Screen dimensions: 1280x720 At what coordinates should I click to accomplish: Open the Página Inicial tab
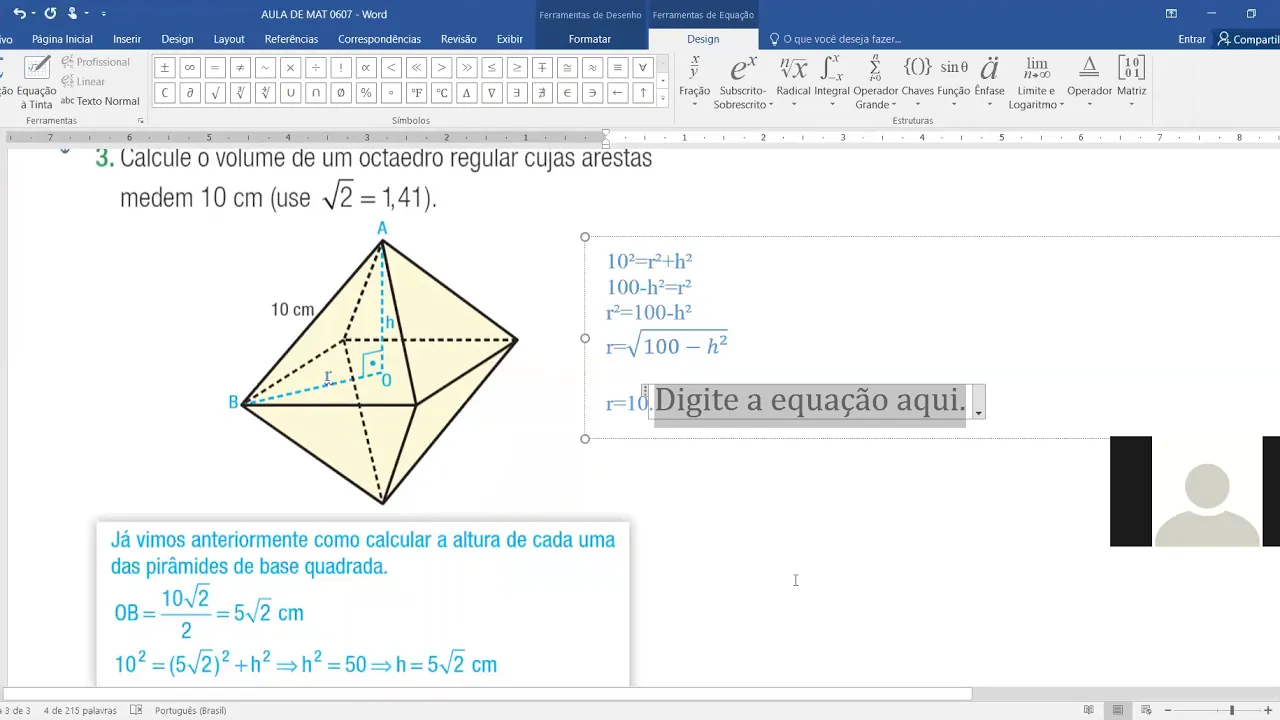tap(62, 39)
